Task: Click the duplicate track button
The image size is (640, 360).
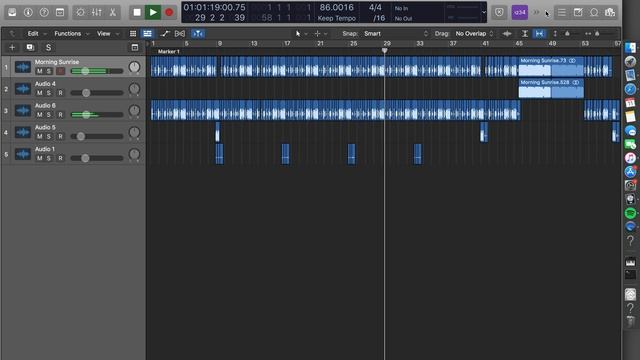Action: pos(30,48)
